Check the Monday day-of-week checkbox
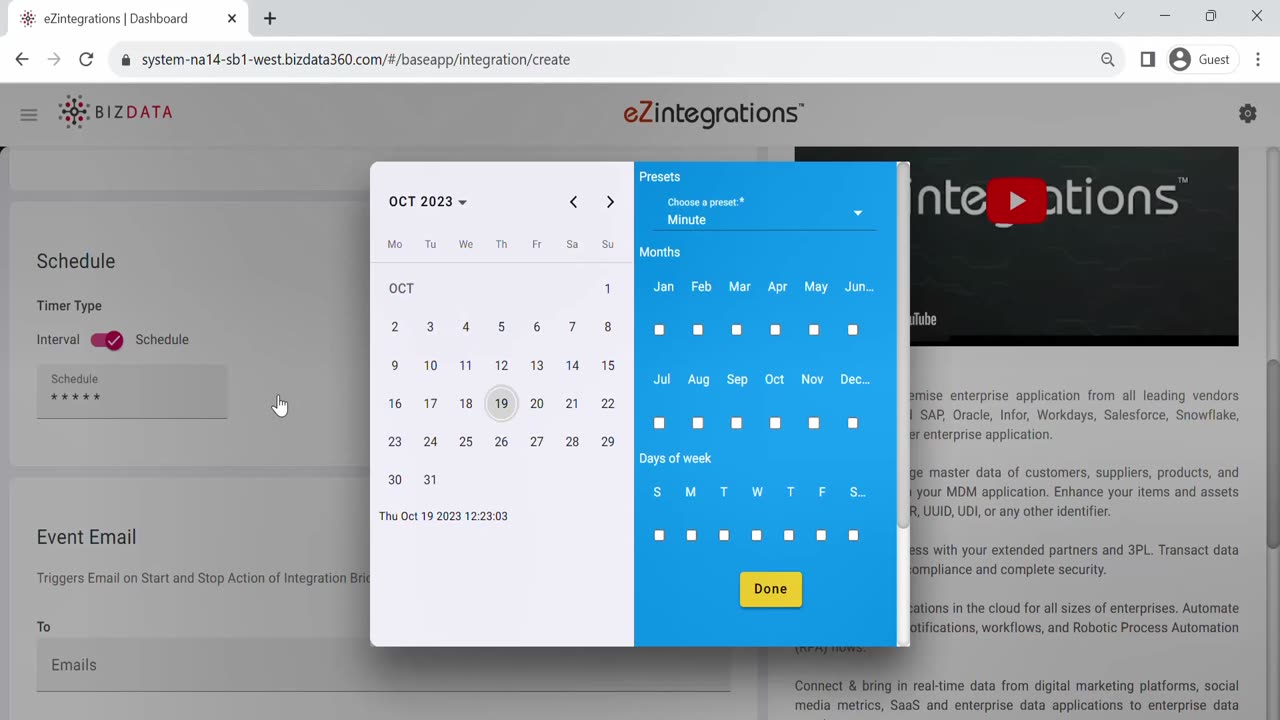The image size is (1280, 720). 691,536
